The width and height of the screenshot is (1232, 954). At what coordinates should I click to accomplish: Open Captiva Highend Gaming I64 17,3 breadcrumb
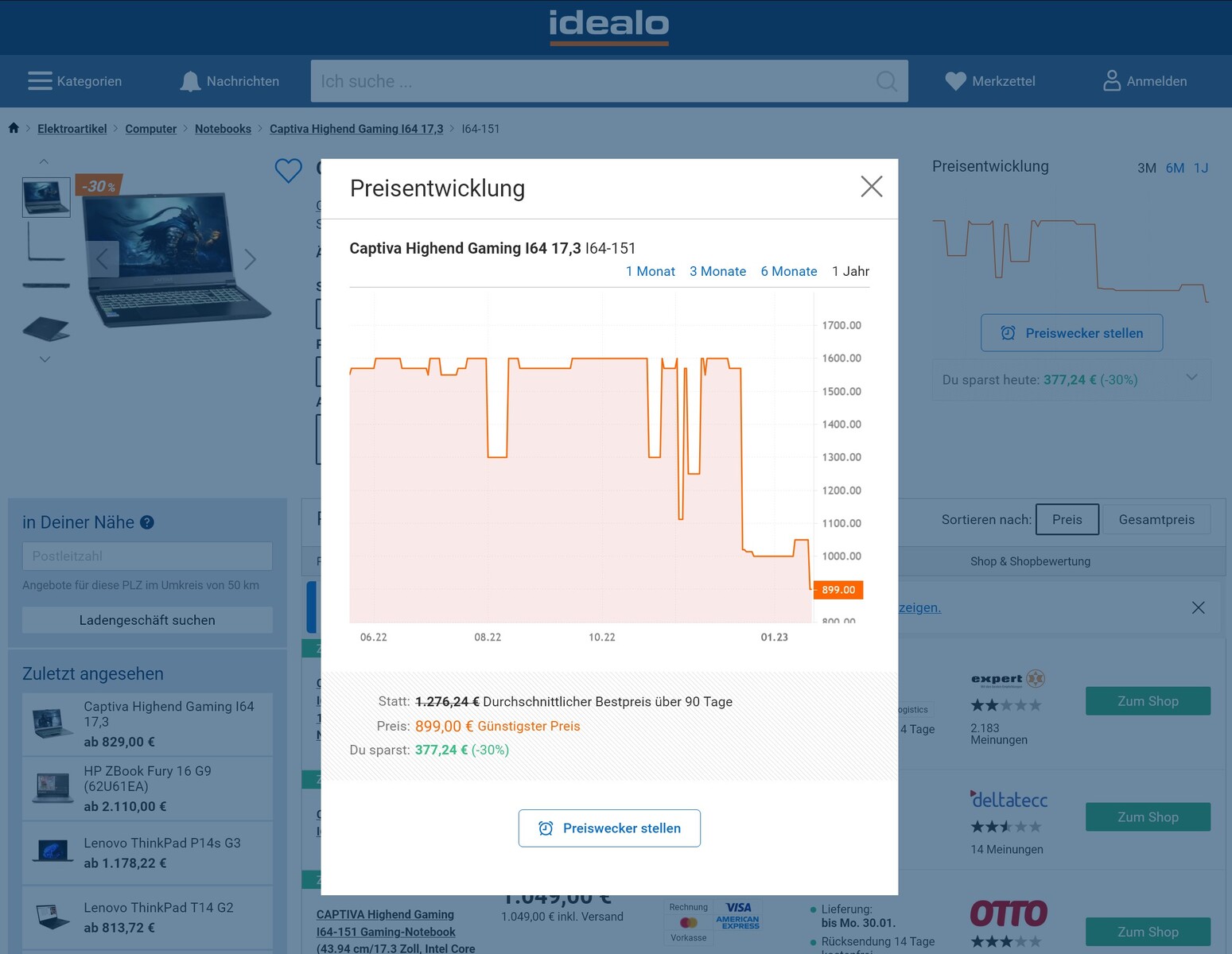pyautogui.click(x=356, y=129)
